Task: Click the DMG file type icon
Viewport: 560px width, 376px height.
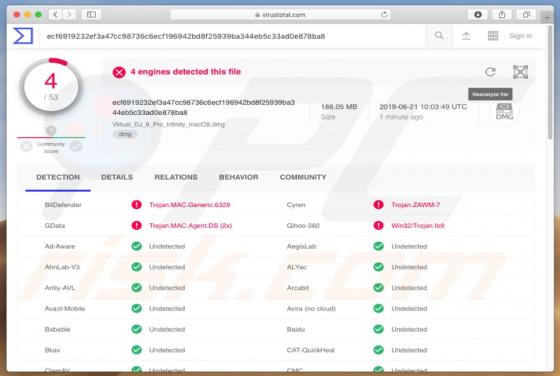Action: click(x=504, y=112)
